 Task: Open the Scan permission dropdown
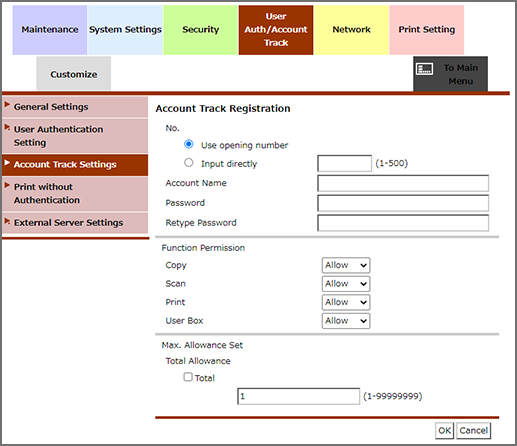(346, 284)
